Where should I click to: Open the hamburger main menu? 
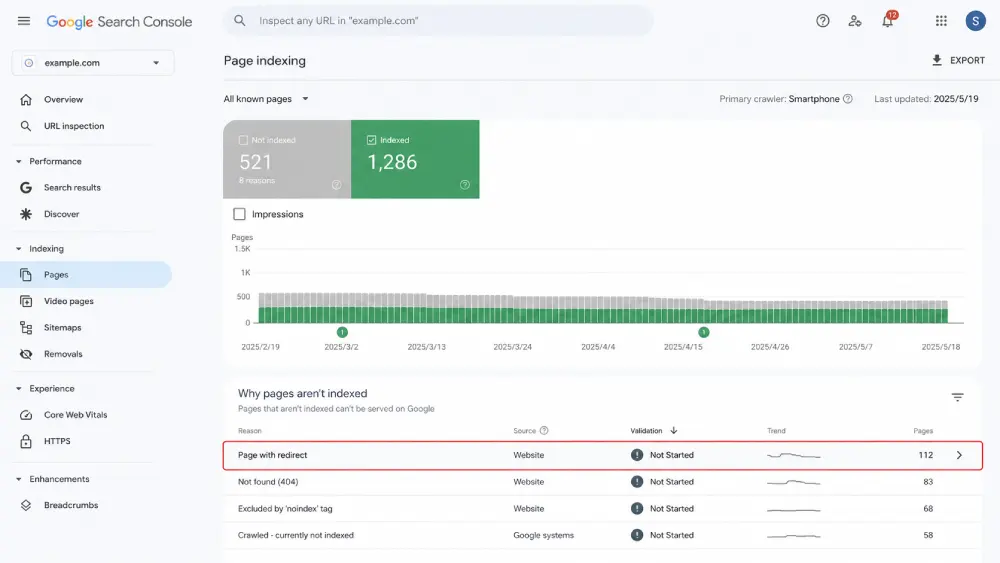[x=24, y=21]
